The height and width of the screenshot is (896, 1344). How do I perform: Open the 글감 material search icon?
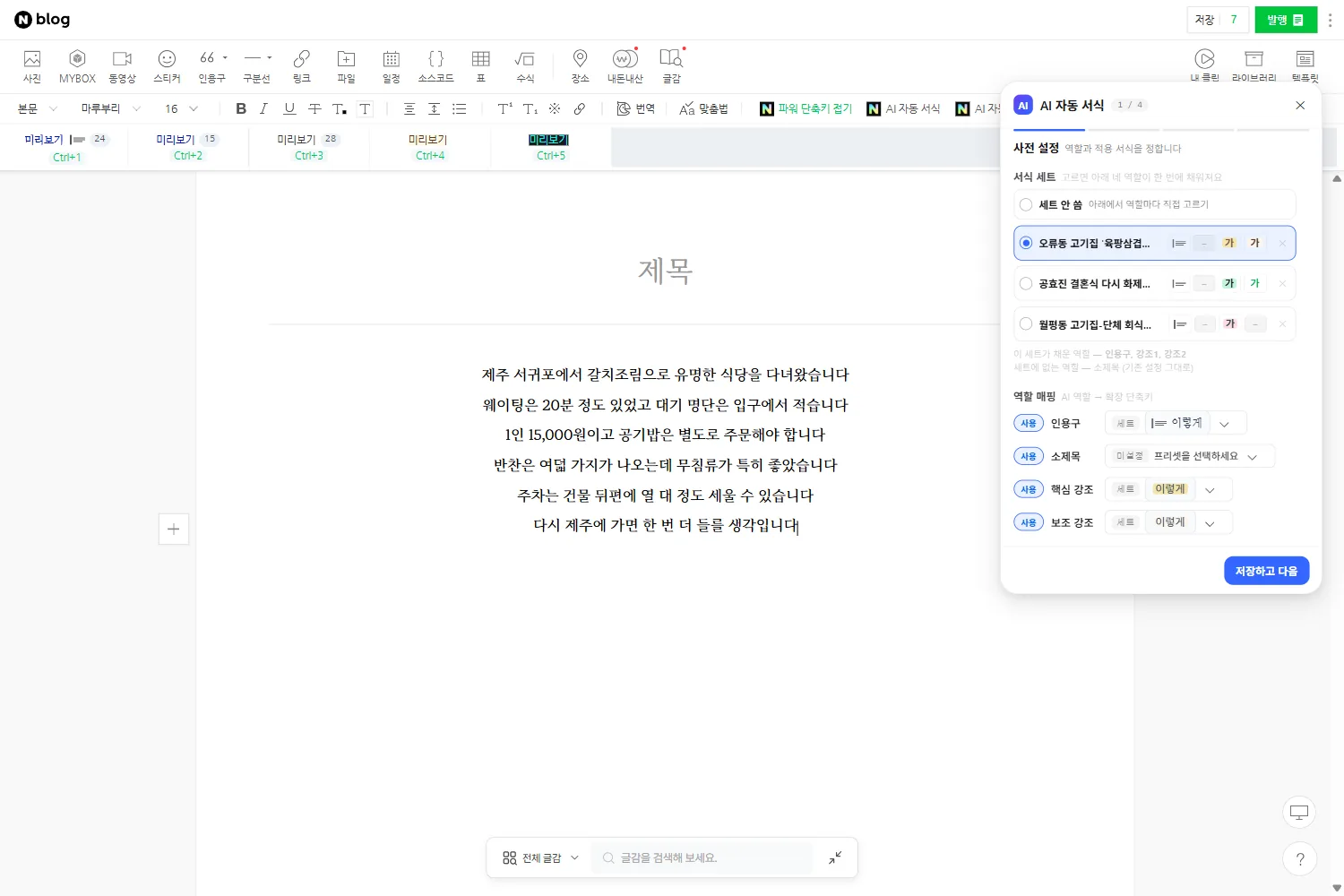click(x=672, y=66)
